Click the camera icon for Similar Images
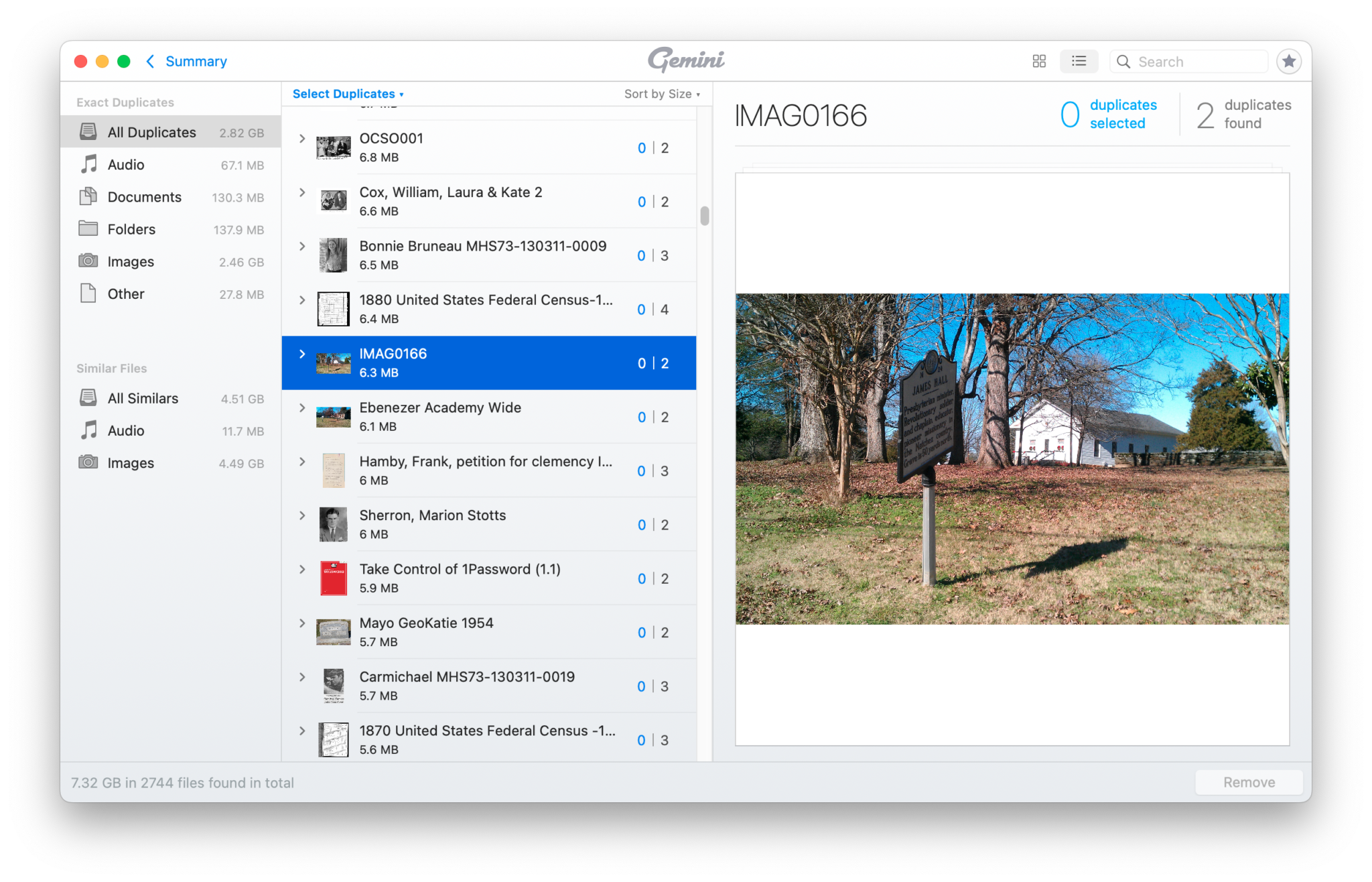The height and width of the screenshot is (882, 1372). [88, 462]
